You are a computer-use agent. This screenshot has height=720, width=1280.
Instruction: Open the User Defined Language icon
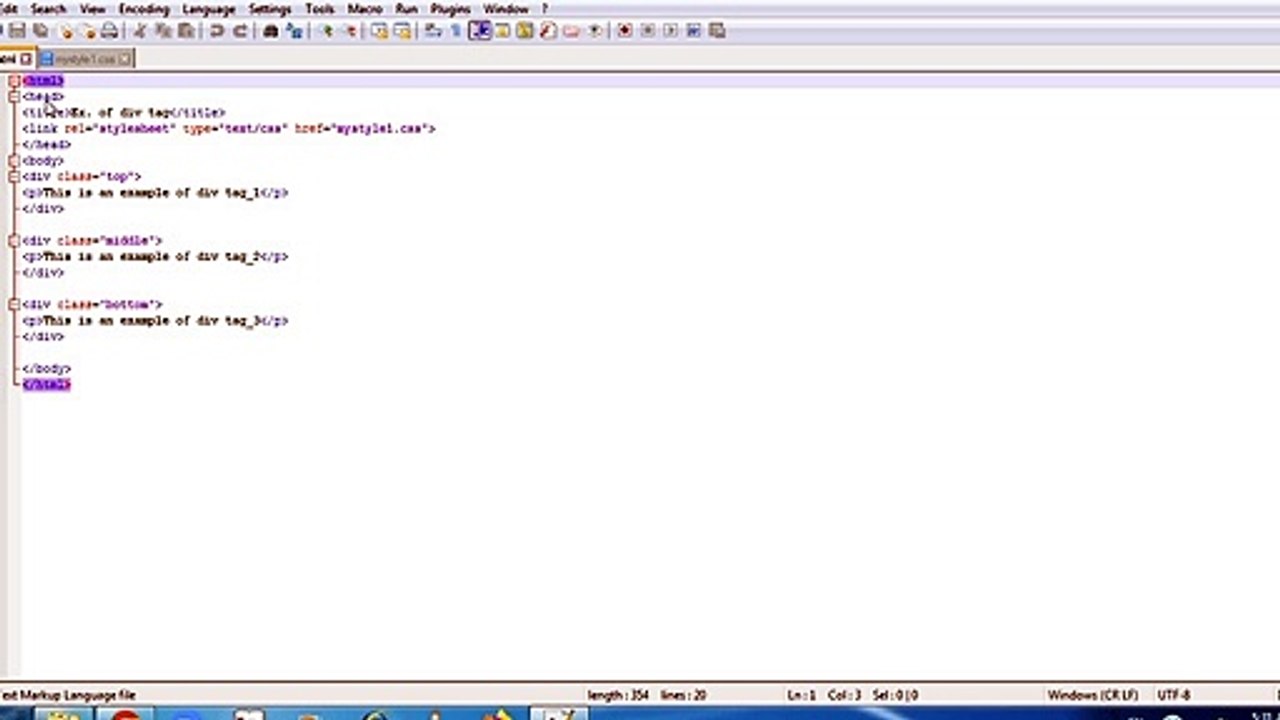[502, 31]
